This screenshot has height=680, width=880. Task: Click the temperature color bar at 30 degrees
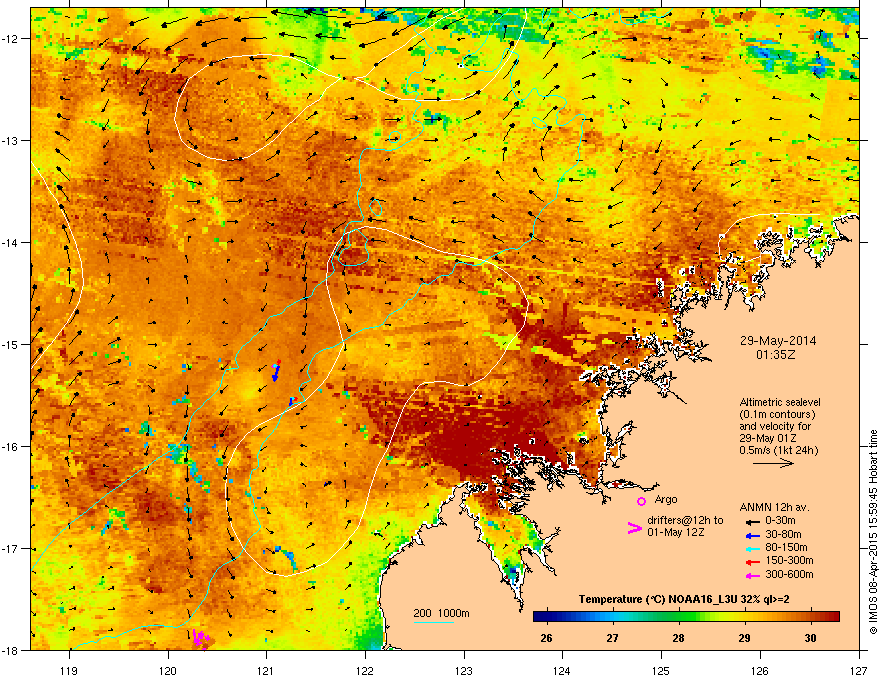[x=810, y=617]
